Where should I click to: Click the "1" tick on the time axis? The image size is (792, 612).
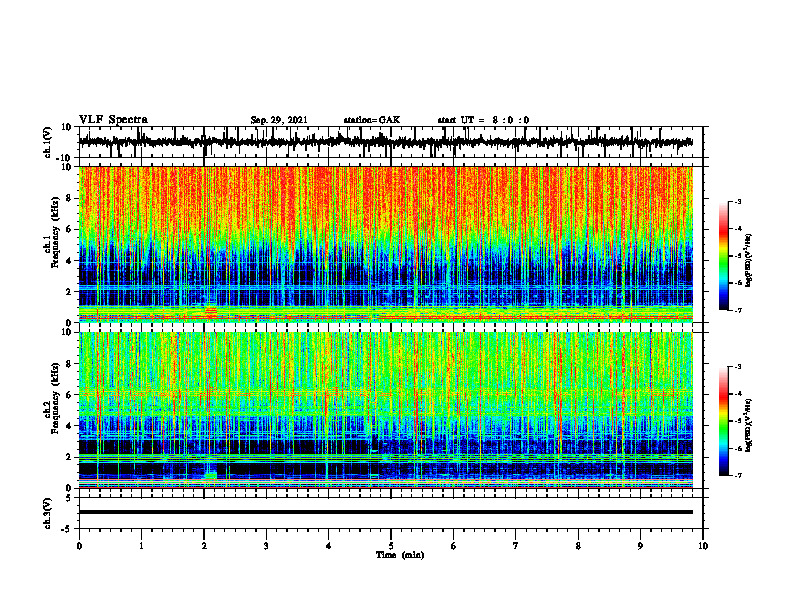point(141,546)
